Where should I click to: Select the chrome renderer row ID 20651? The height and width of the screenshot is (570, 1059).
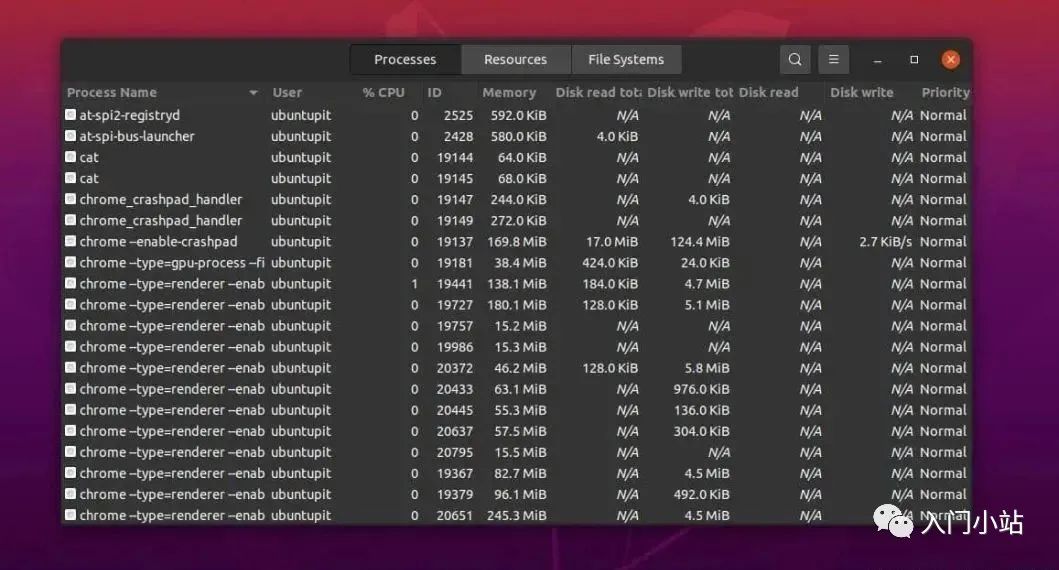[x=516, y=515]
